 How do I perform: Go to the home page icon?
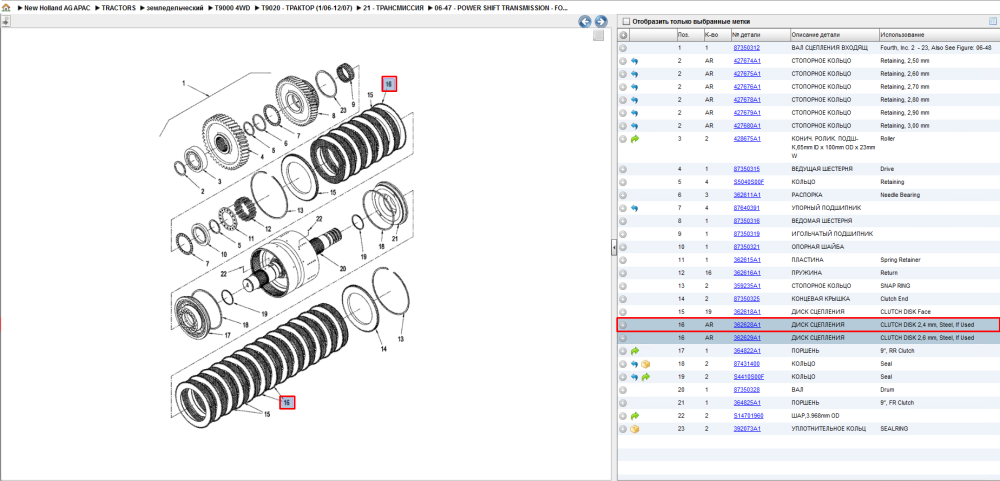tap(6, 9)
